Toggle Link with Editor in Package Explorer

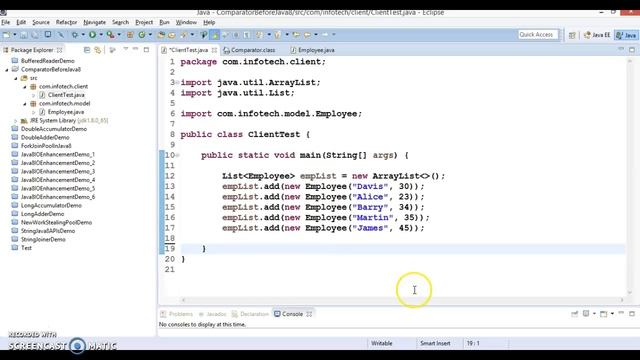pos(98,50)
